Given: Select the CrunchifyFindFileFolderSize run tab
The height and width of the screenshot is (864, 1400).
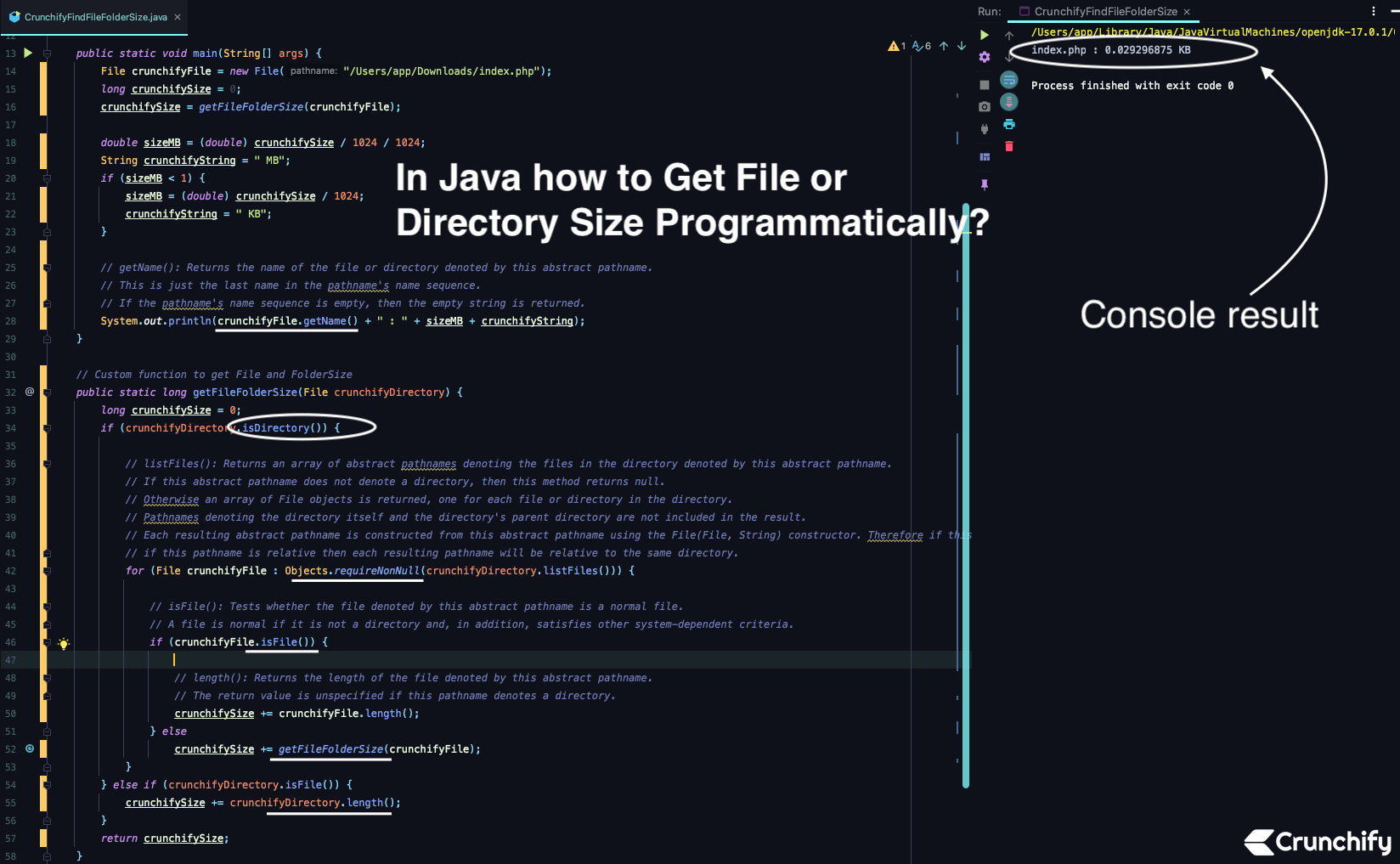Looking at the screenshot, I should (x=1103, y=11).
